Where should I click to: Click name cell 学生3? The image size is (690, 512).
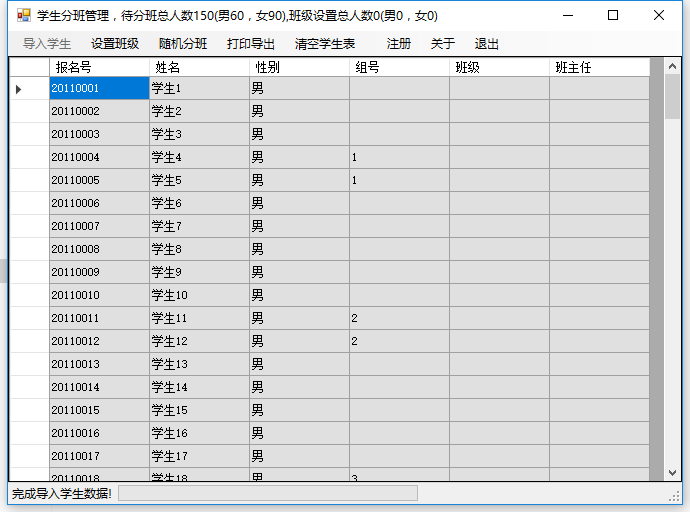coord(199,134)
